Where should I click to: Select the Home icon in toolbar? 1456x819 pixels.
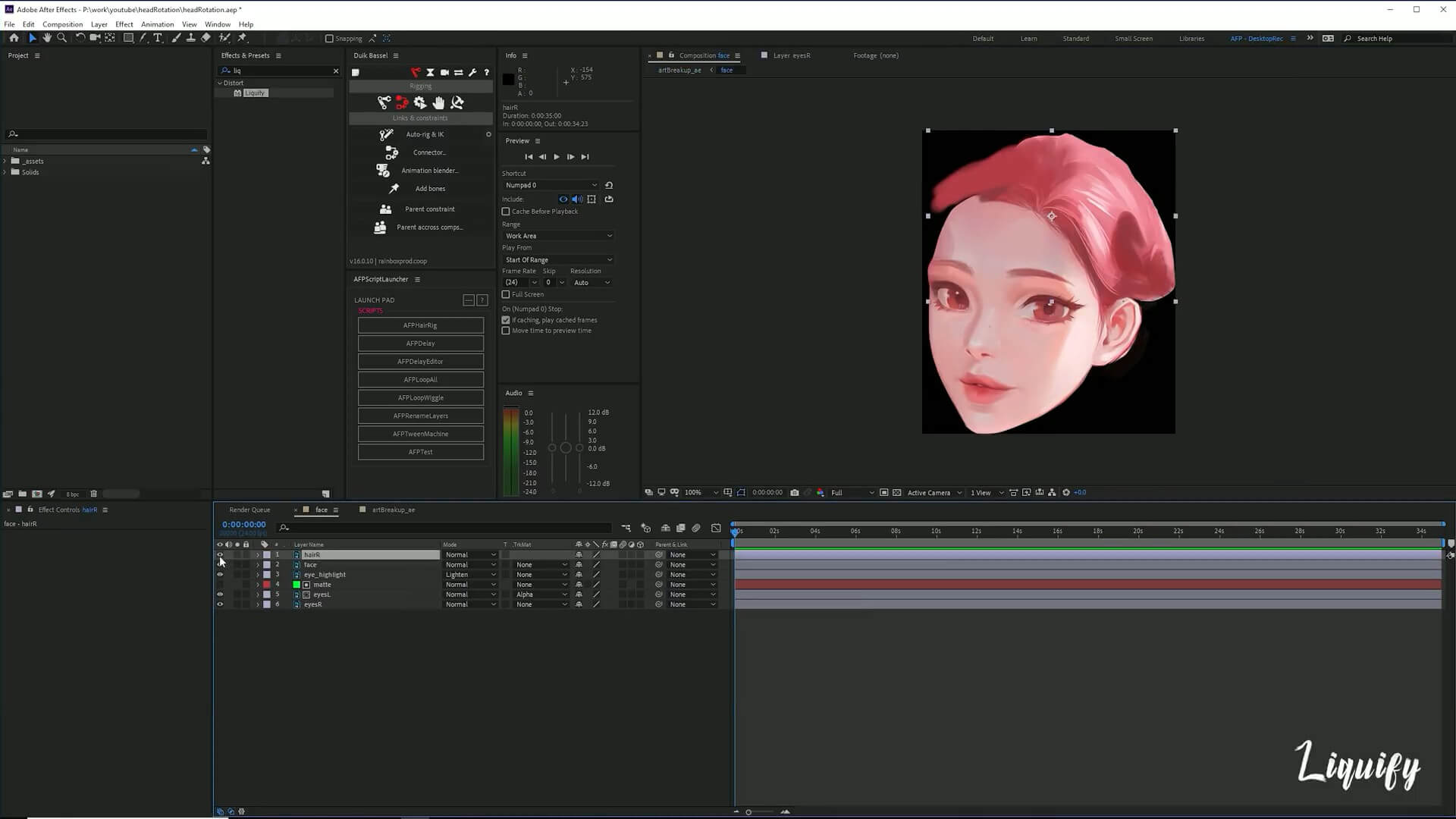tap(14, 38)
